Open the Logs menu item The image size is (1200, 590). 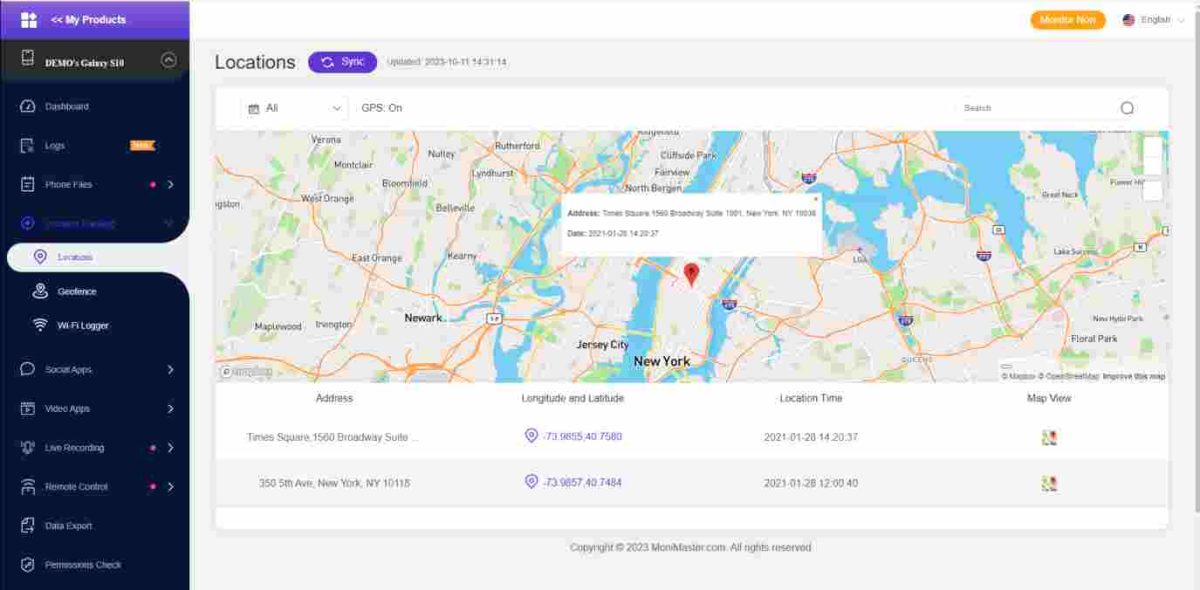[55, 146]
